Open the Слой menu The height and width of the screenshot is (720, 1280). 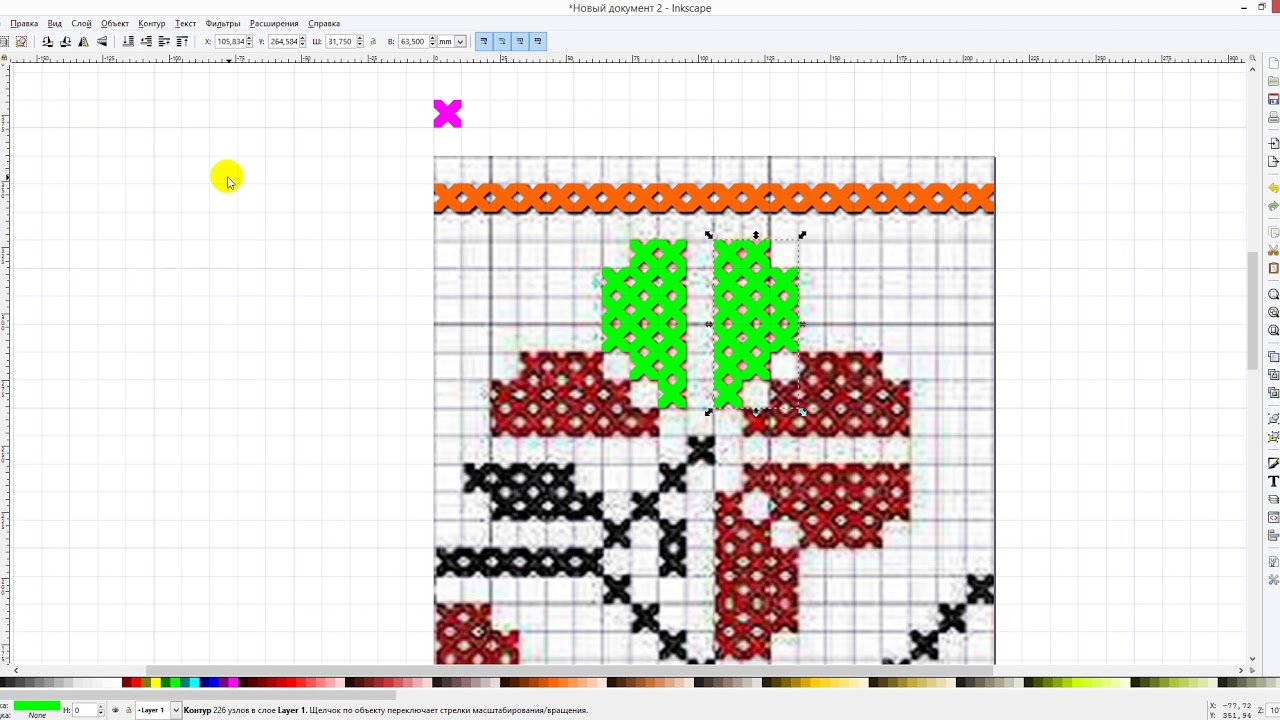tap(81, 23)
